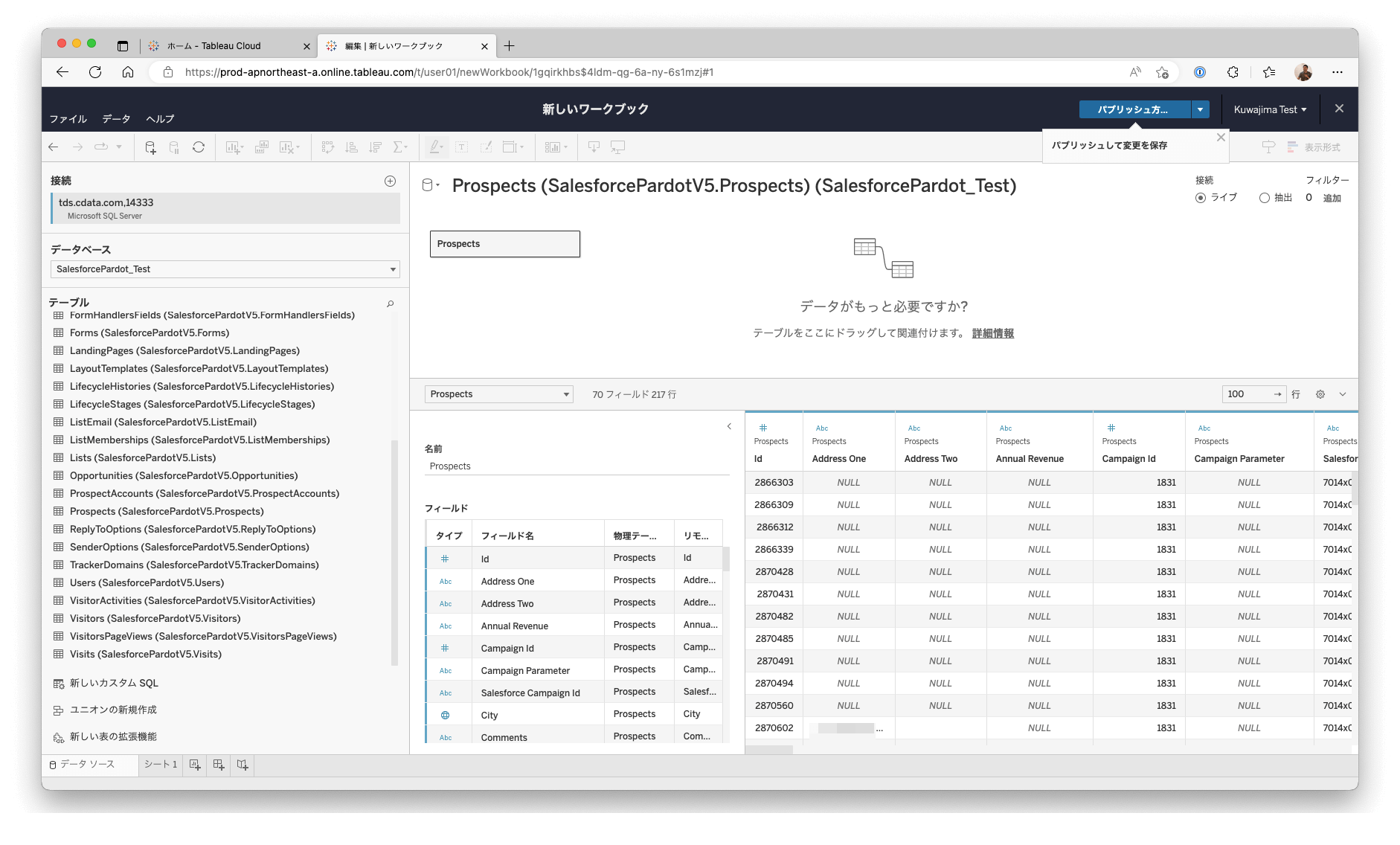Click 新しい表の拡張機能
The height and width of the screenshot is (845, 1400).
point(113,736)
